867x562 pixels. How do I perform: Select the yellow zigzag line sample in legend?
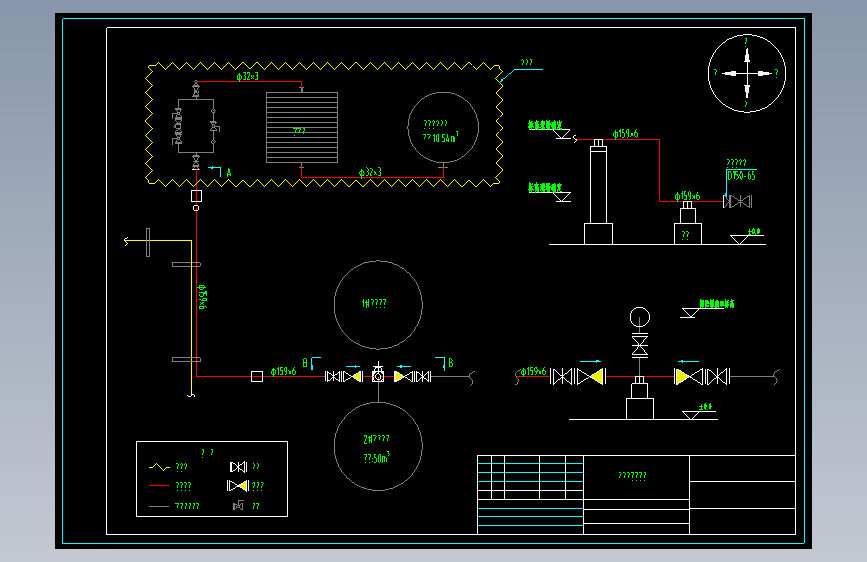click(x=159, y=467)
